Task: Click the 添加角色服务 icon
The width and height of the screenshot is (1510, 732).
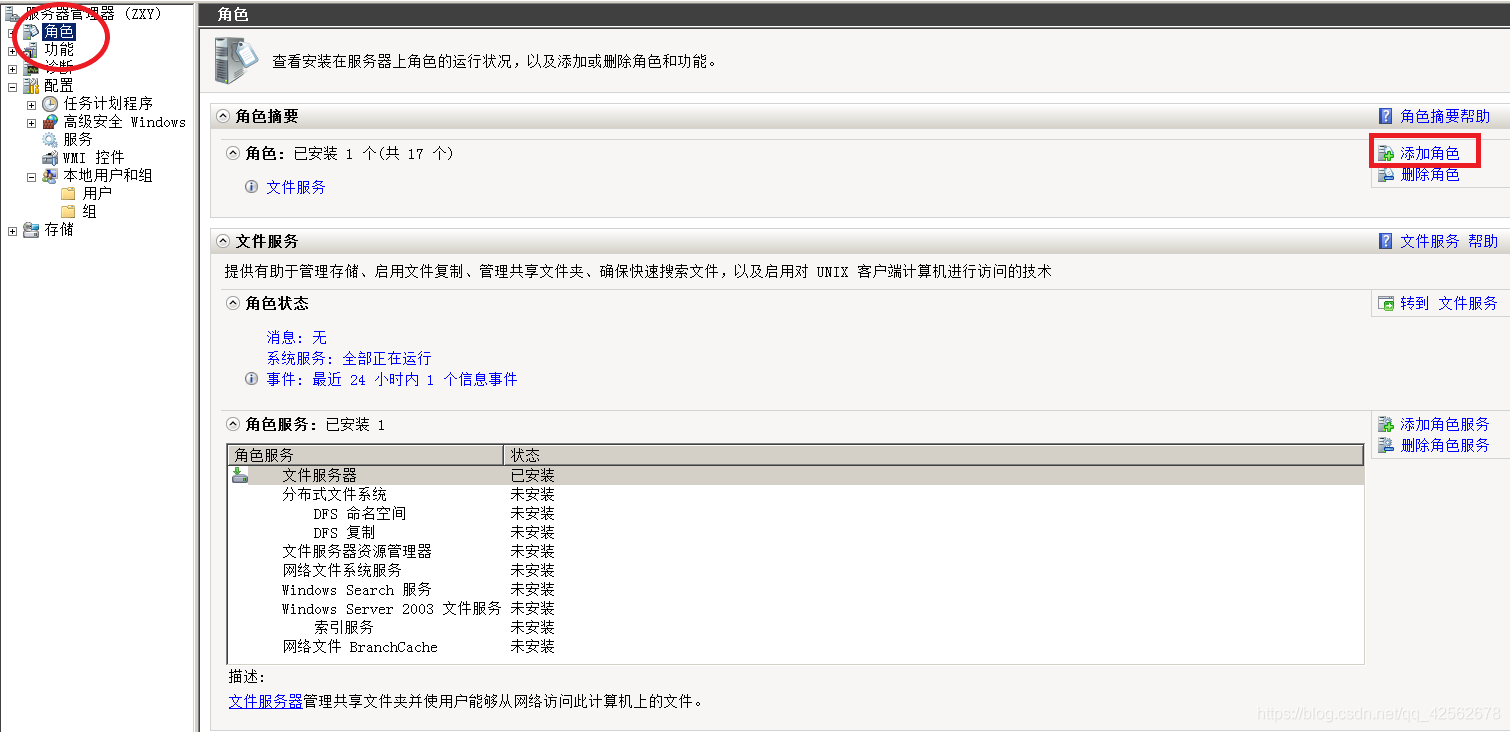Action: pyautogui.click(x=1386, y=425)
